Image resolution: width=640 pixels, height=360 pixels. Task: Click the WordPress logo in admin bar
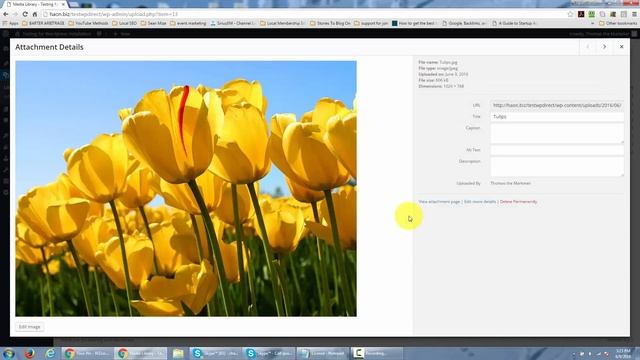6,34
